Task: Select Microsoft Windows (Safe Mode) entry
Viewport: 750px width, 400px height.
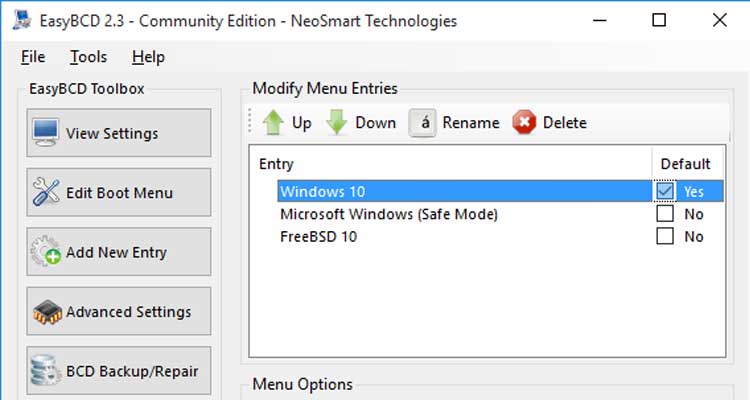Action: pos(389,214)
